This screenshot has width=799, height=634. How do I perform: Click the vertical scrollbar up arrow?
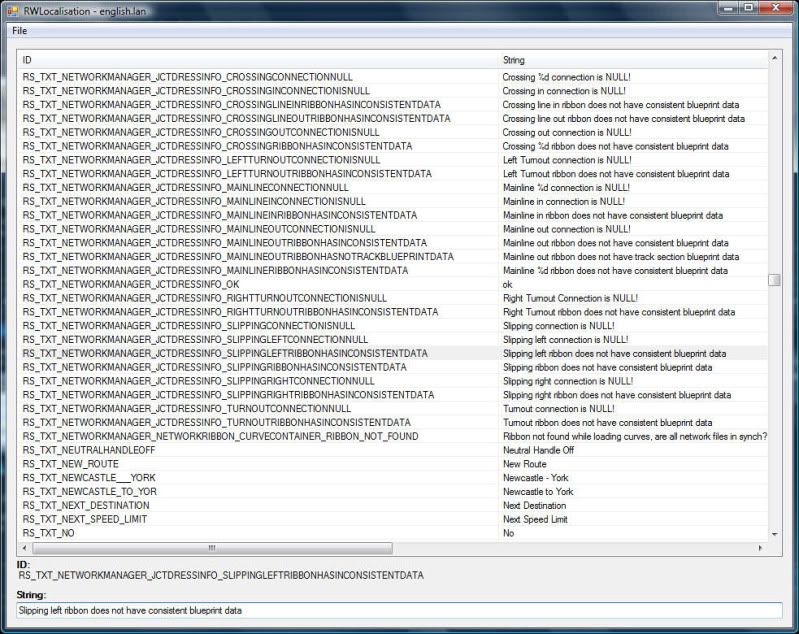click(774, 59)
